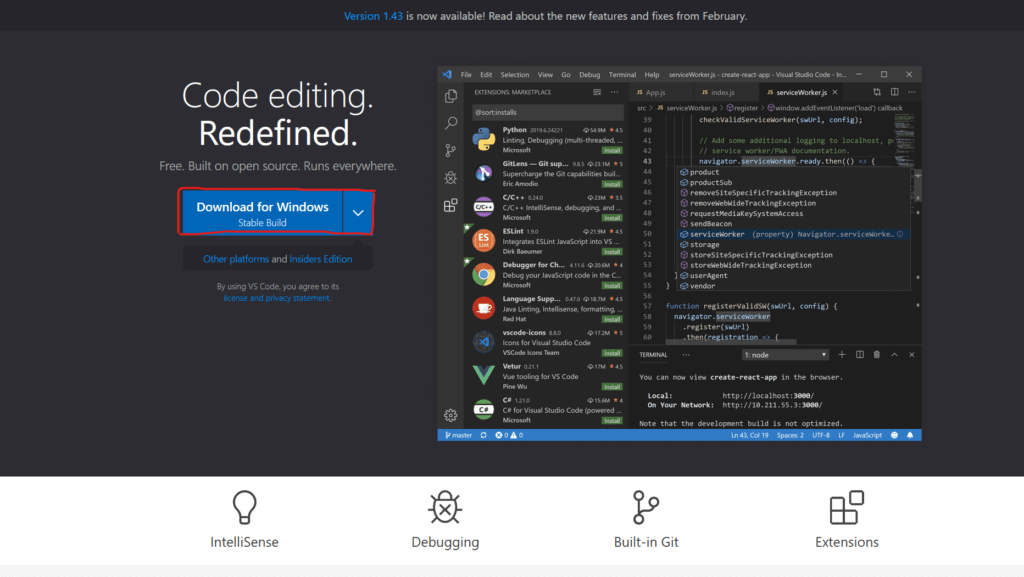1024x577 pixels.
Task: Click the IntelliSense lightbulb icon
Action: (x=244, y=508)
